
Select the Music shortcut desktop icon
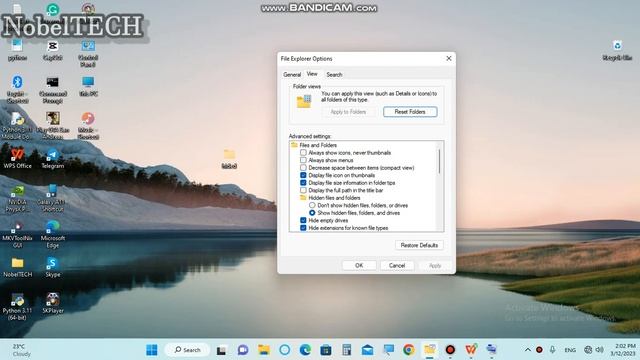[88, 125]
